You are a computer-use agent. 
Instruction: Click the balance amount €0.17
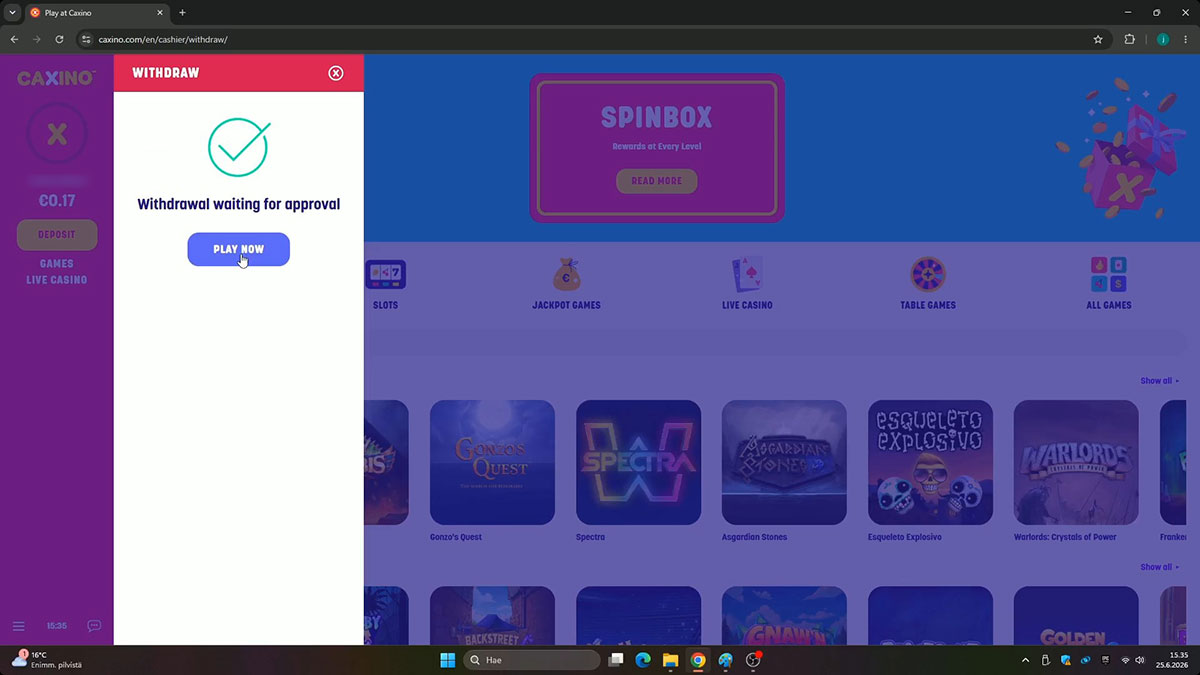tap(57, 201)
